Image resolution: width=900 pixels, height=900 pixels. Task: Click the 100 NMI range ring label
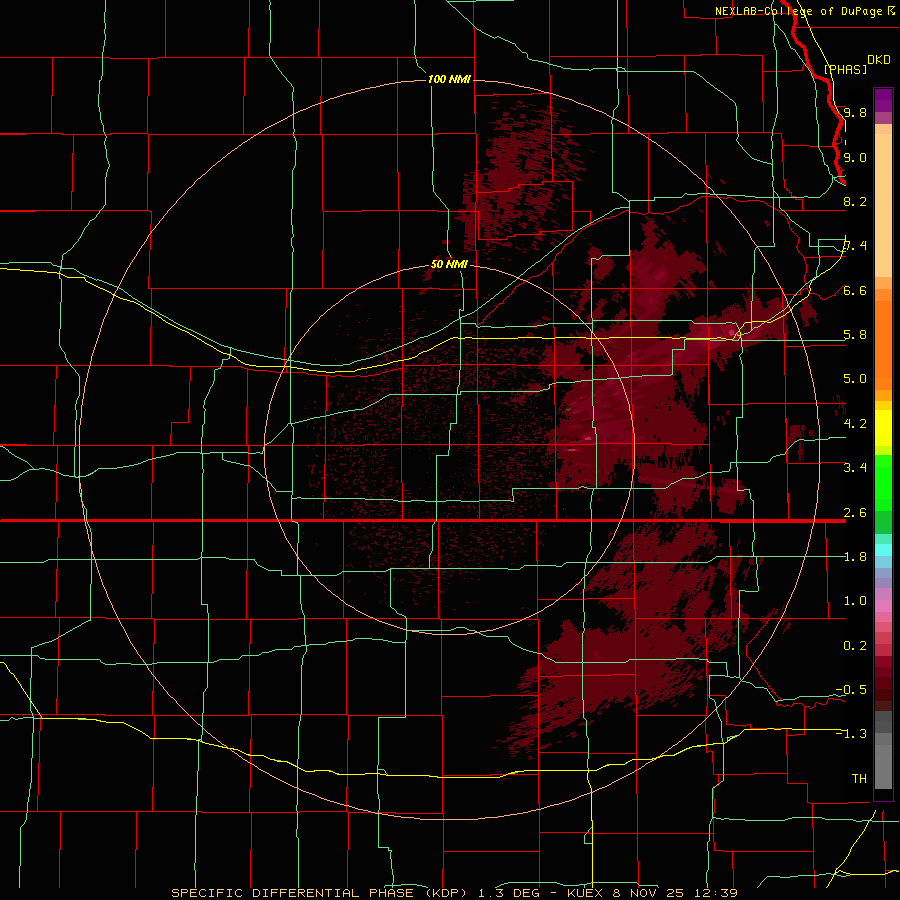coord(449,79)
